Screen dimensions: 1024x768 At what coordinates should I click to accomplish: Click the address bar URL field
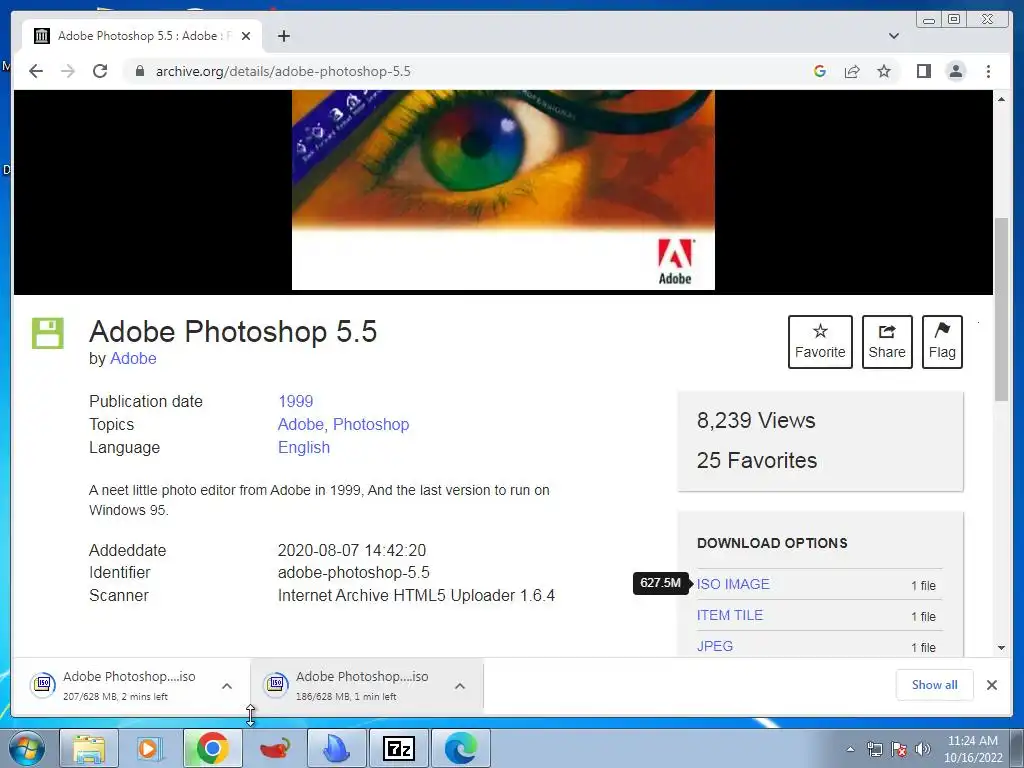click(470, 71)
